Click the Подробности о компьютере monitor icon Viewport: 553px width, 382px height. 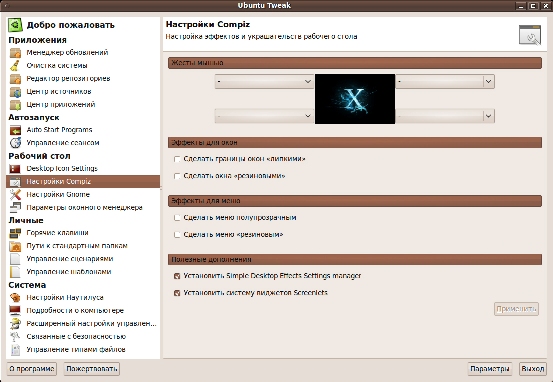tap(15, 311)
